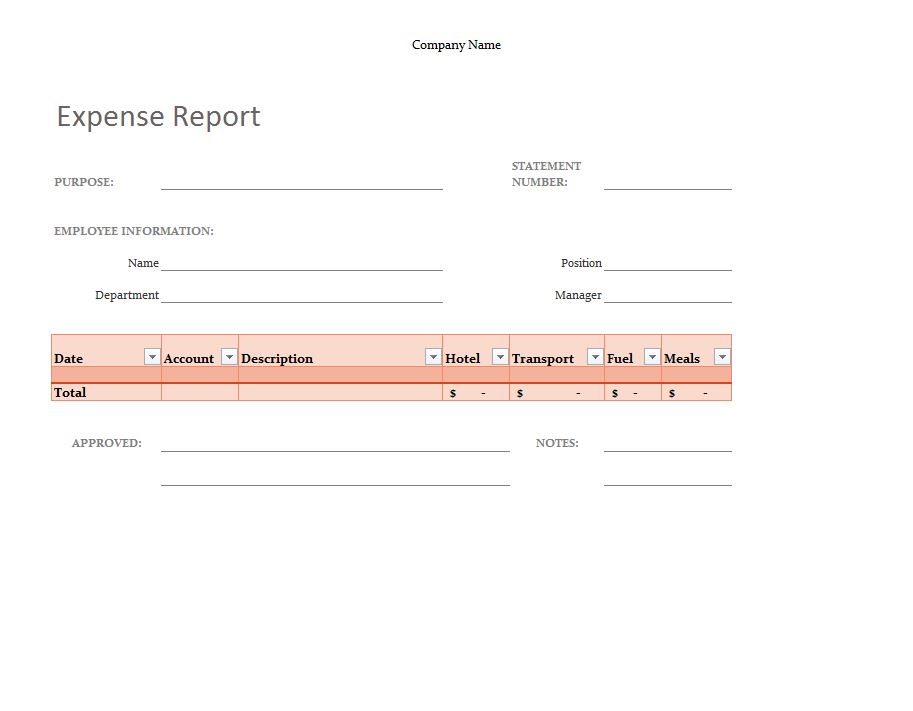Click the empty Description cell in data row
Screen dimensions: 913x711
click(x=341, y=374)
